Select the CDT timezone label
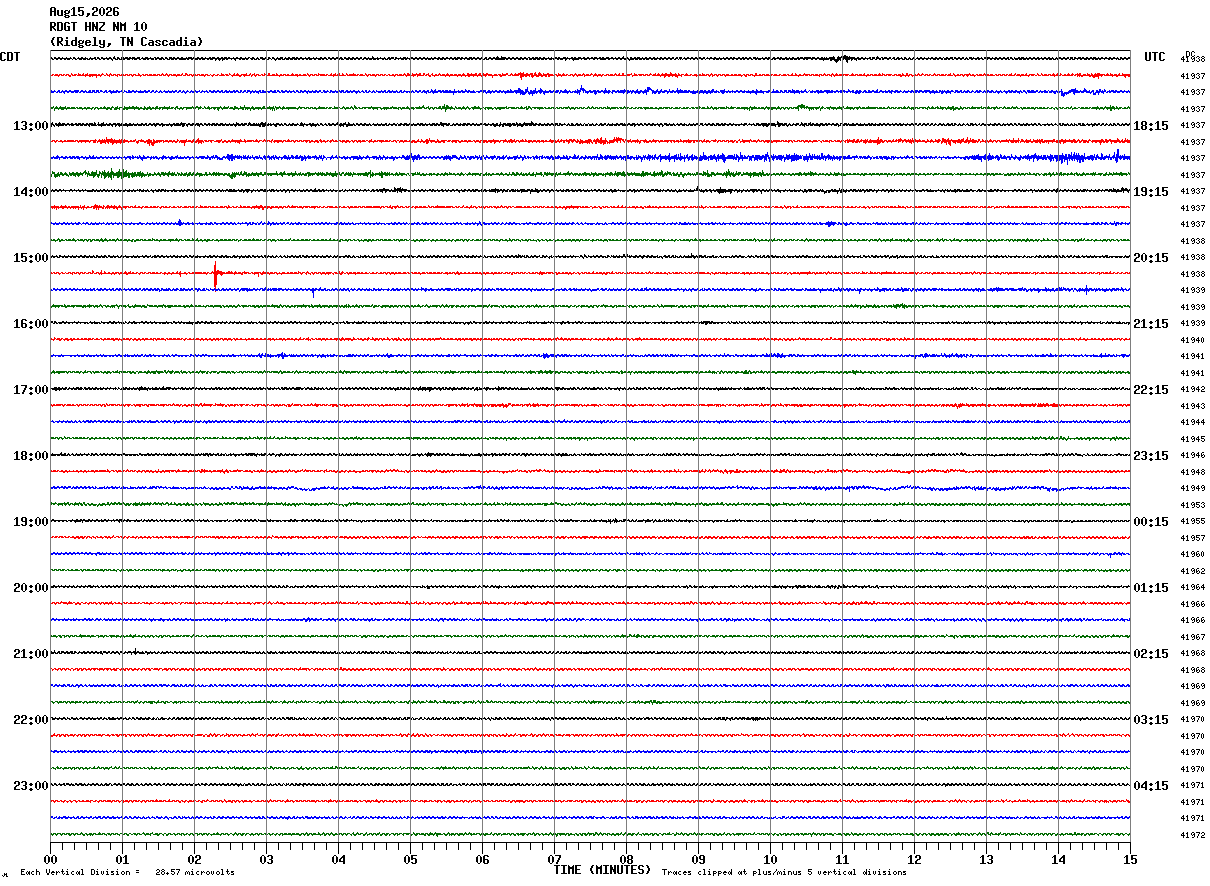The width and height of the screenshot is (1210, 886). 10,57
